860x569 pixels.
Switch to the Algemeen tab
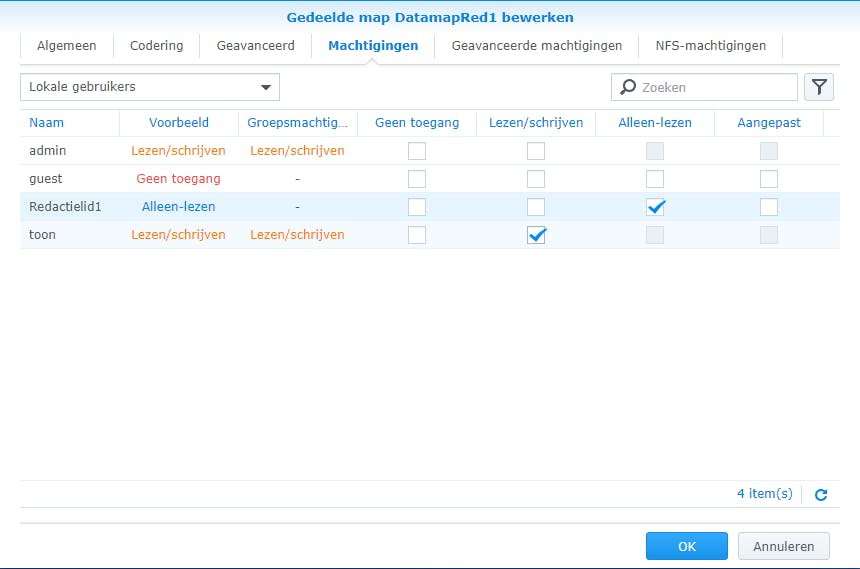67,46
